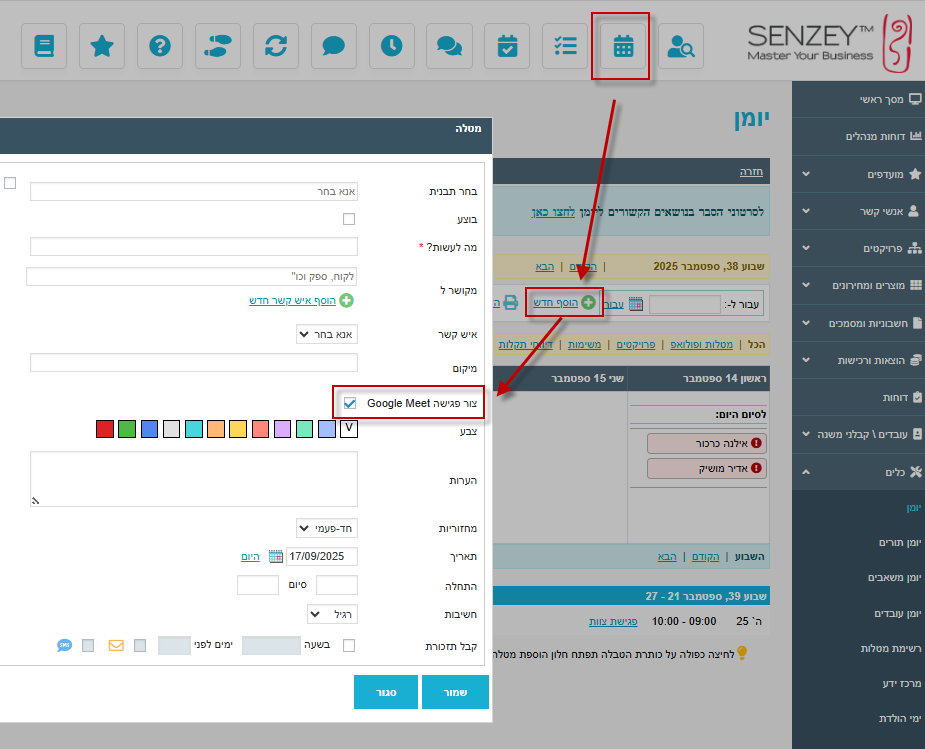925x749 pixels.
Task: Open the clock icon in toolbar
Action: click(391, 46)
